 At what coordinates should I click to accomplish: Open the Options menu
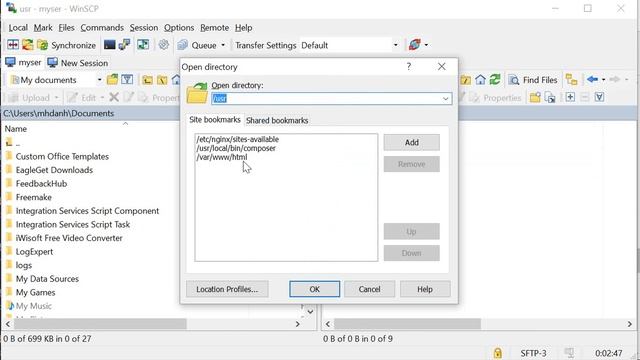tap(179, 28)
